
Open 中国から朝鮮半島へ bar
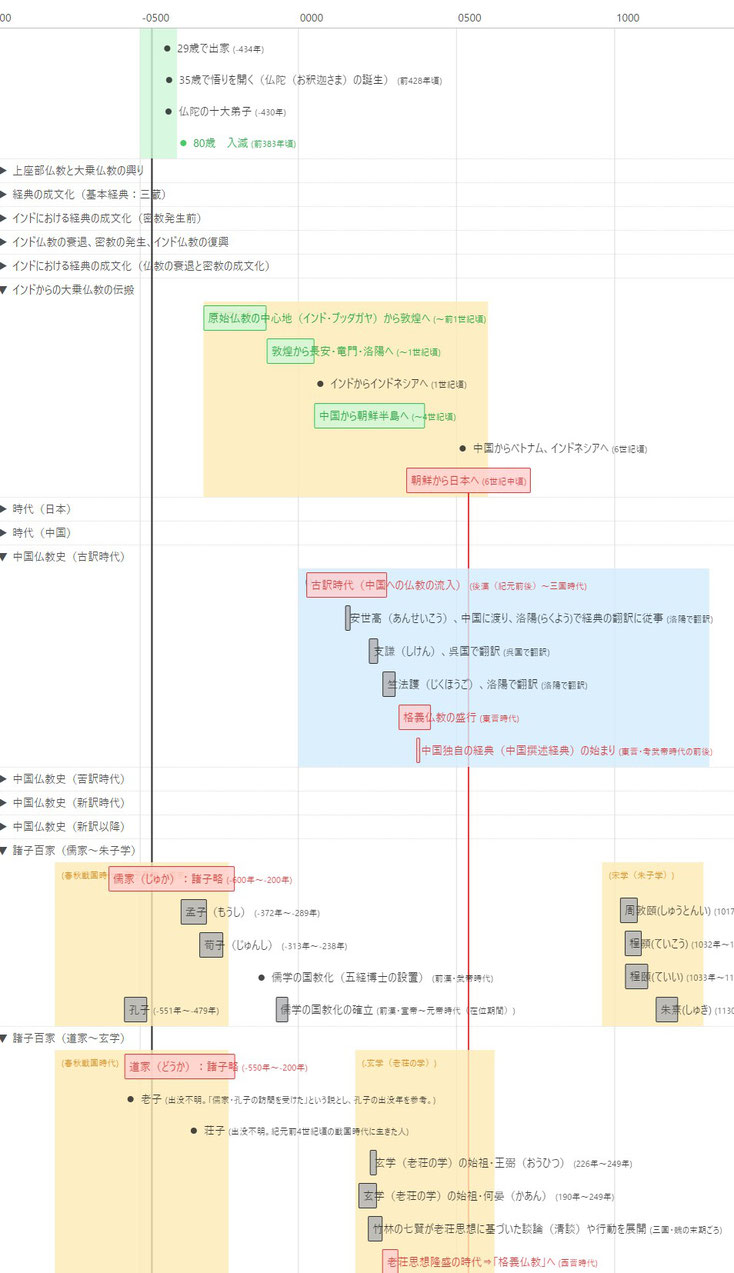click(370, 416)
